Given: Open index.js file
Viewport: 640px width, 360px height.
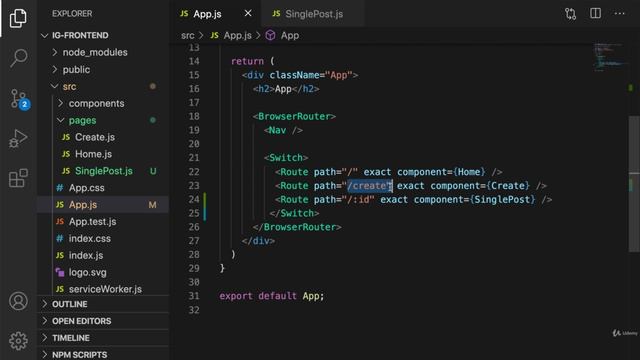Looking at the screenshot, I should (86, 256).
